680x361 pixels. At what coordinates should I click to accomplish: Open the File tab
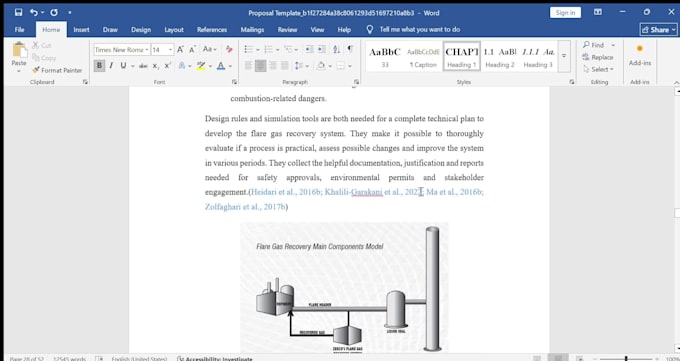20,30
